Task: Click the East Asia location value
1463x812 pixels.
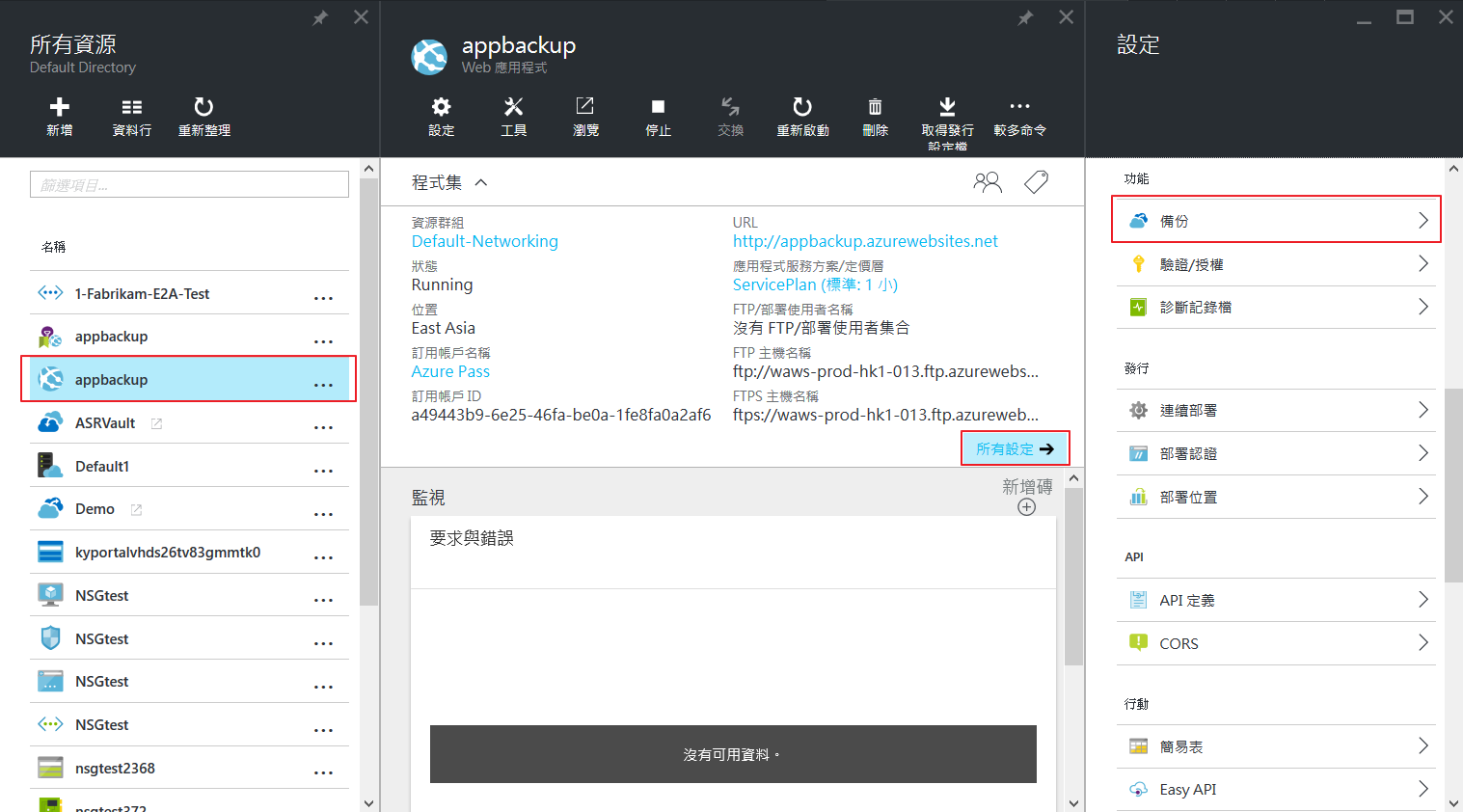Action: [444, 328]
